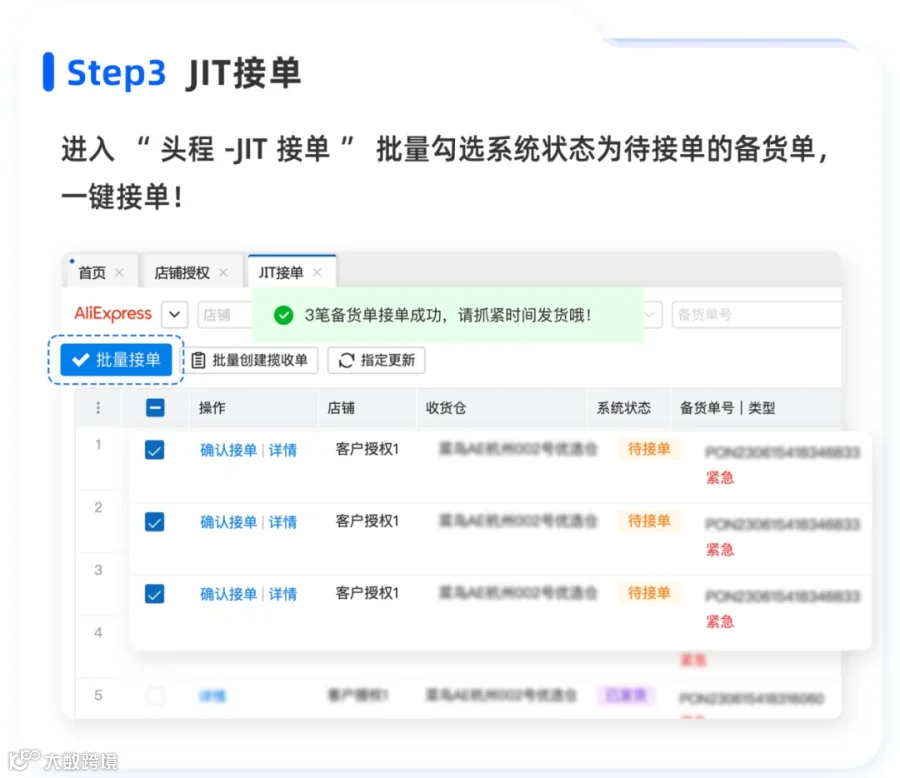Uncheck the row 1 checkbox
Viewport: 900px width, 778px height.
click(x=154, y=450)
